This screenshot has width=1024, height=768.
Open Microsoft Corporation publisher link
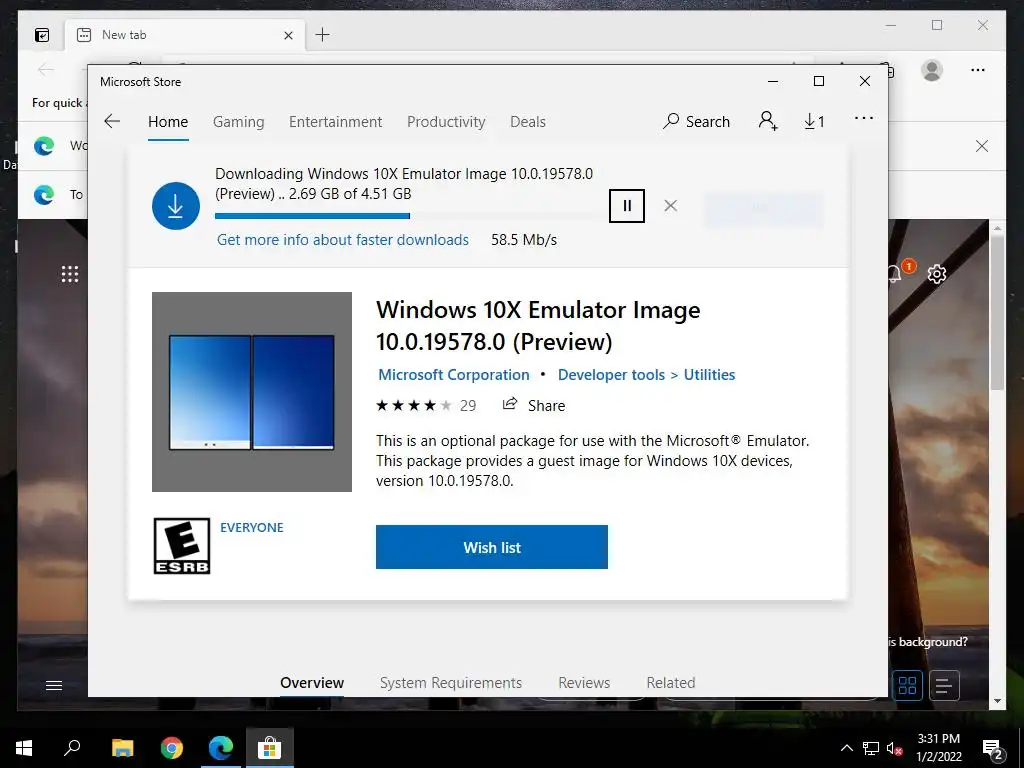pos(454,375)
